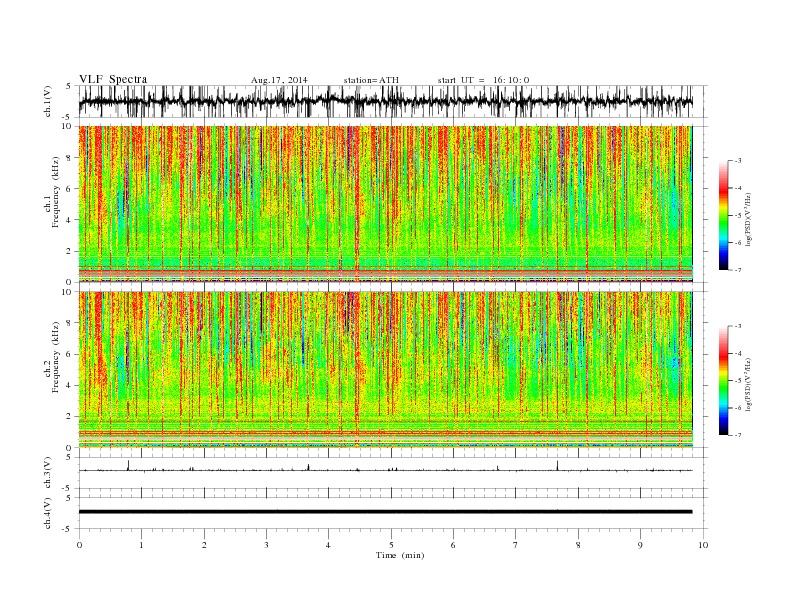
Task: Click the ch.1 spectrogram panel
Action: pyautogui.click(x=385, y=204)
